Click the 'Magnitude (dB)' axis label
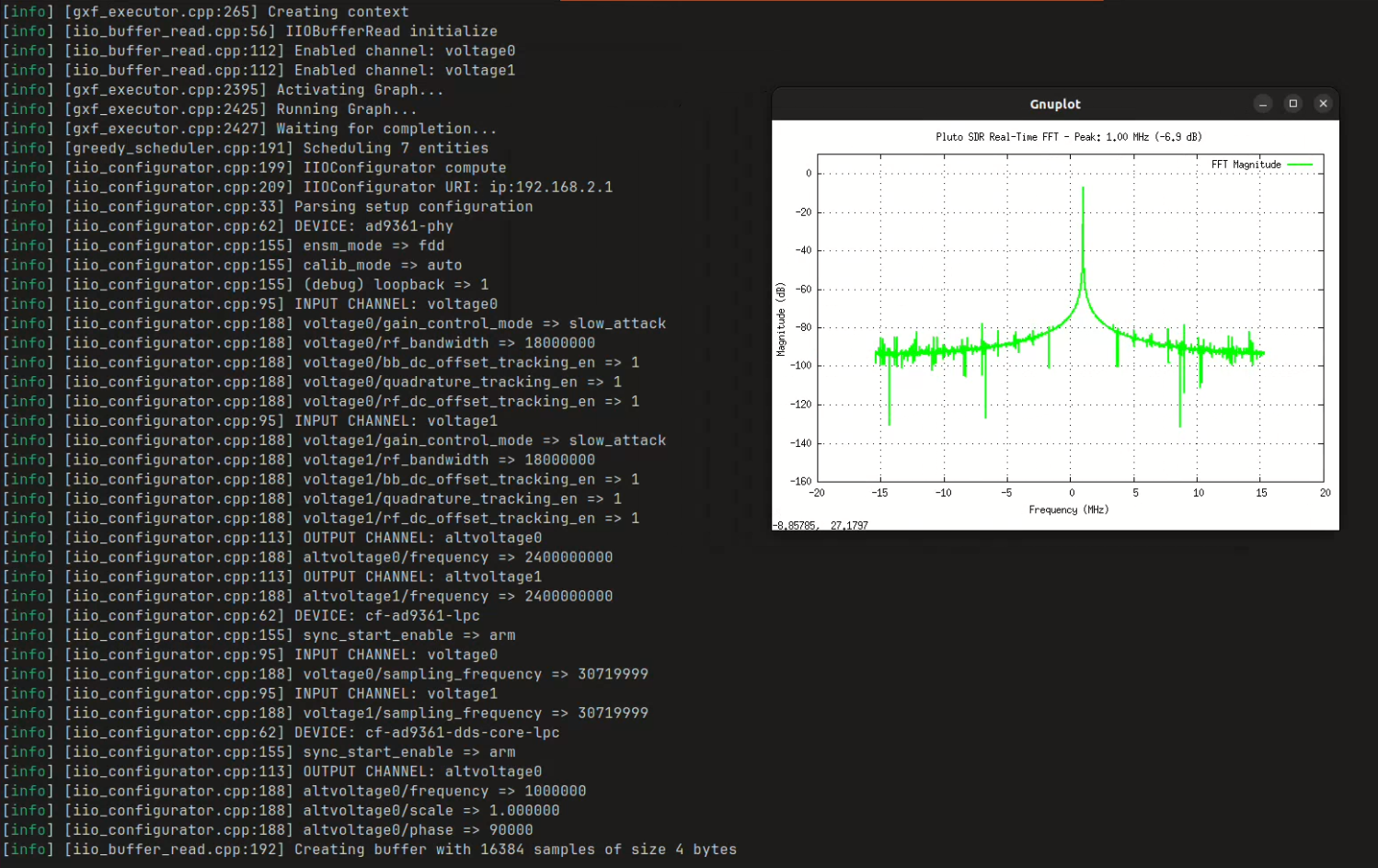This screenshot has height=868, width=1378. [781, 319]
